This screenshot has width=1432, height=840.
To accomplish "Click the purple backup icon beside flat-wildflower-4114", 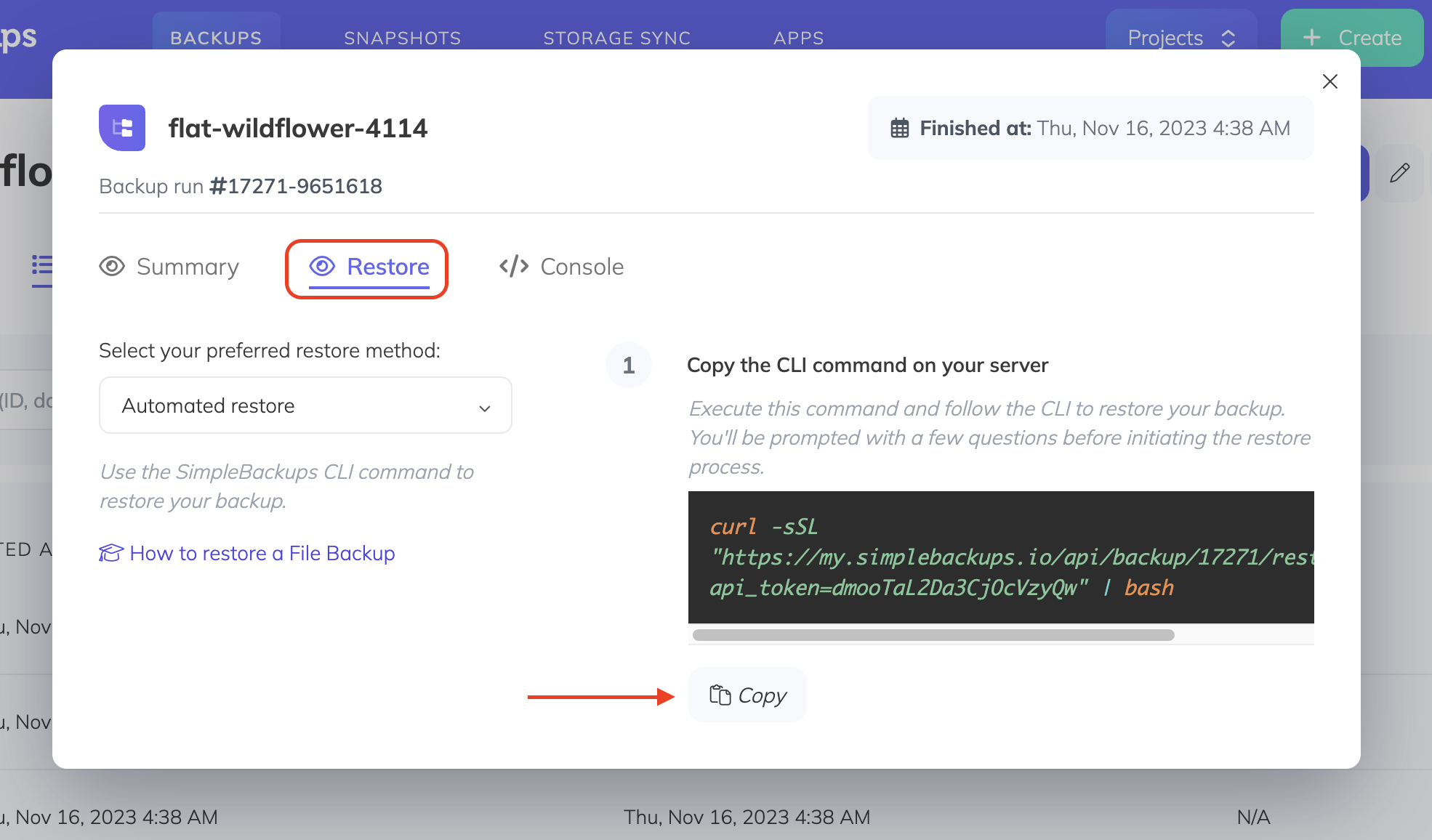I will point(121,127).
